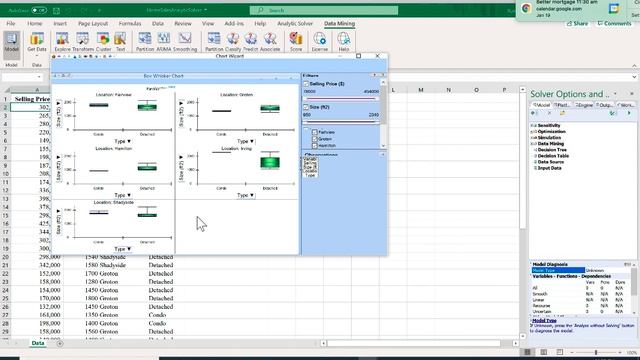
Task: Click the License ribbon icon
Action: coord(320,42)
